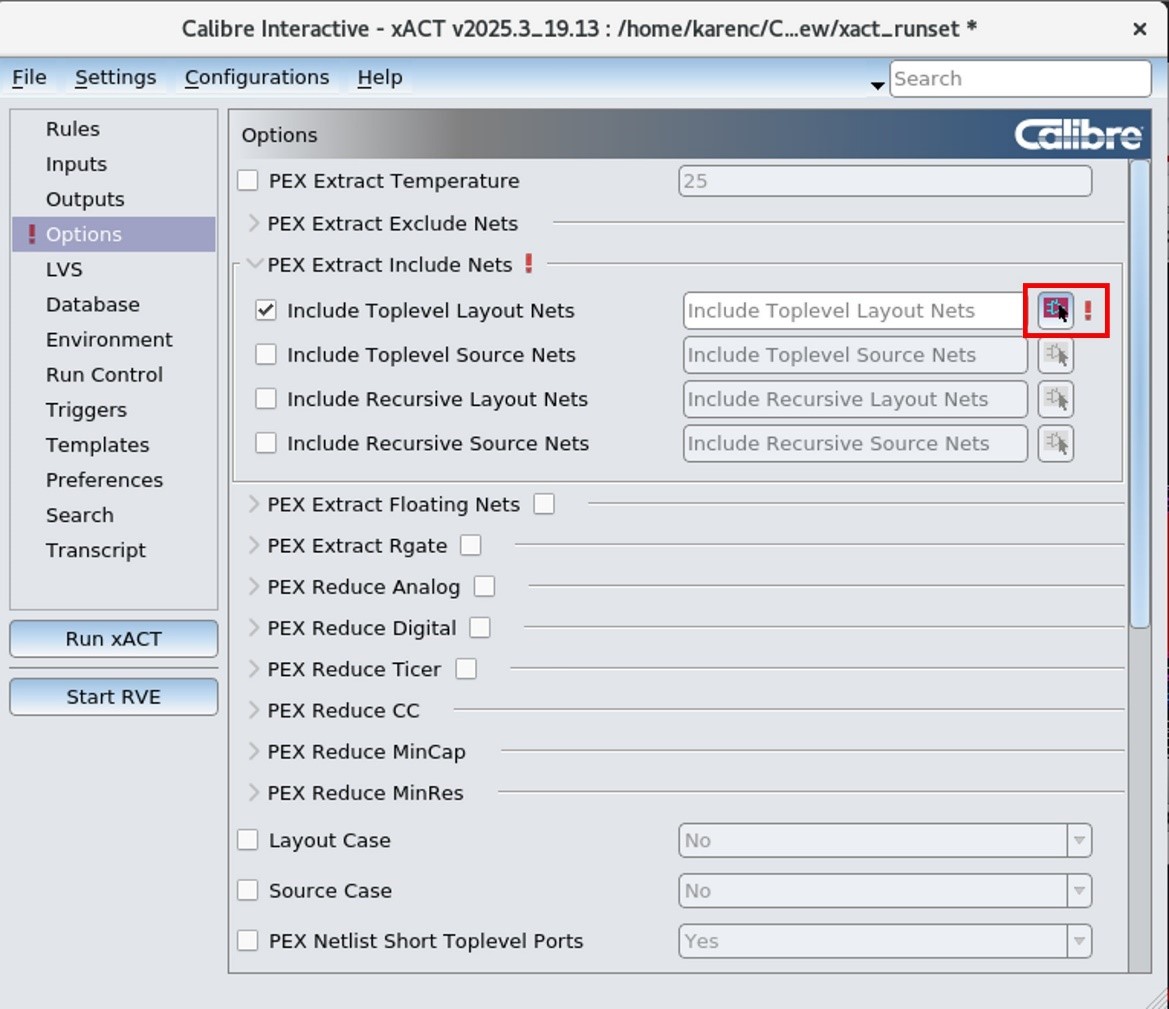Click the Start RVE button
Viewport: 1169px width, 1009px height.
coord(113,697)
